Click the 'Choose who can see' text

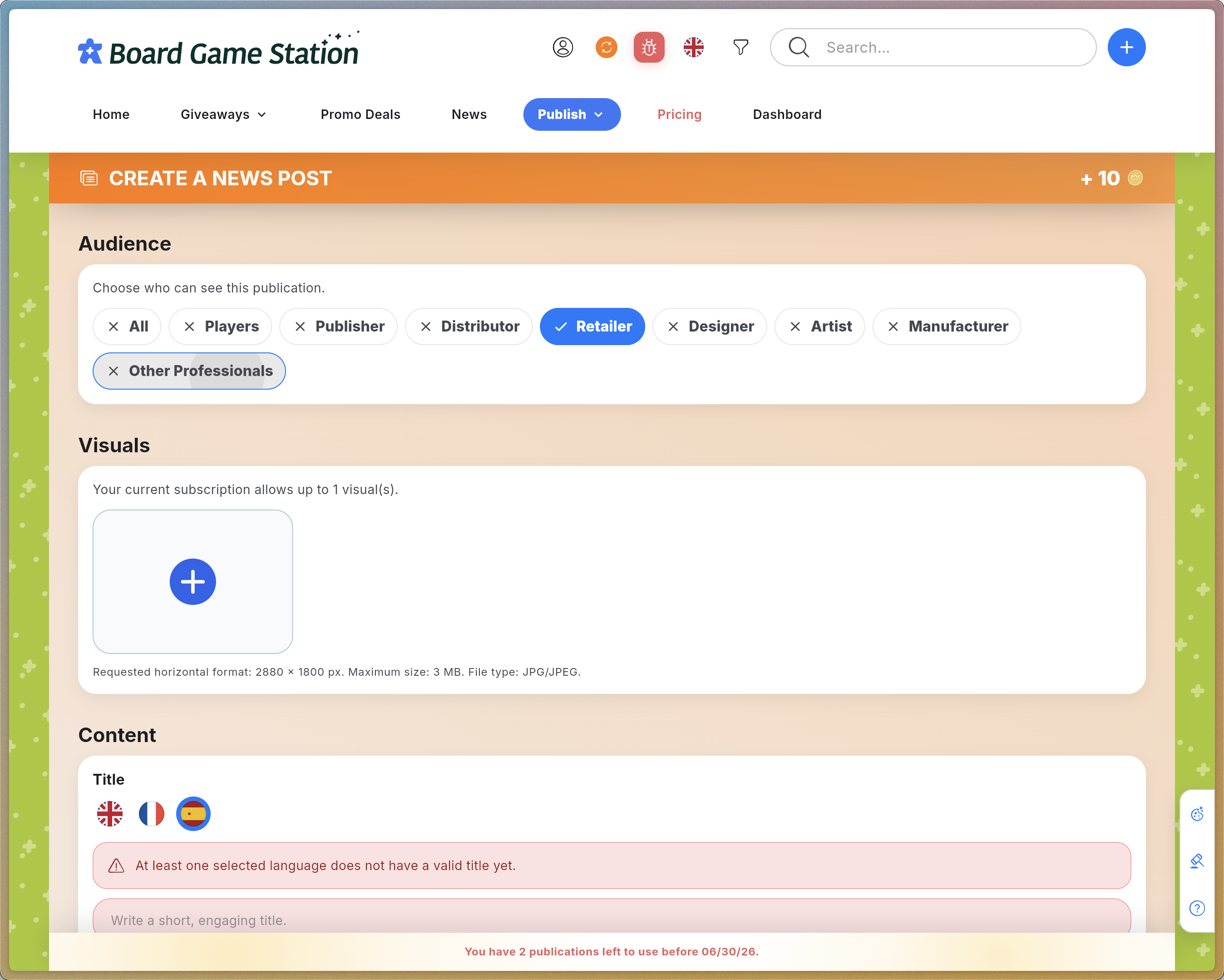pos(209,288)
